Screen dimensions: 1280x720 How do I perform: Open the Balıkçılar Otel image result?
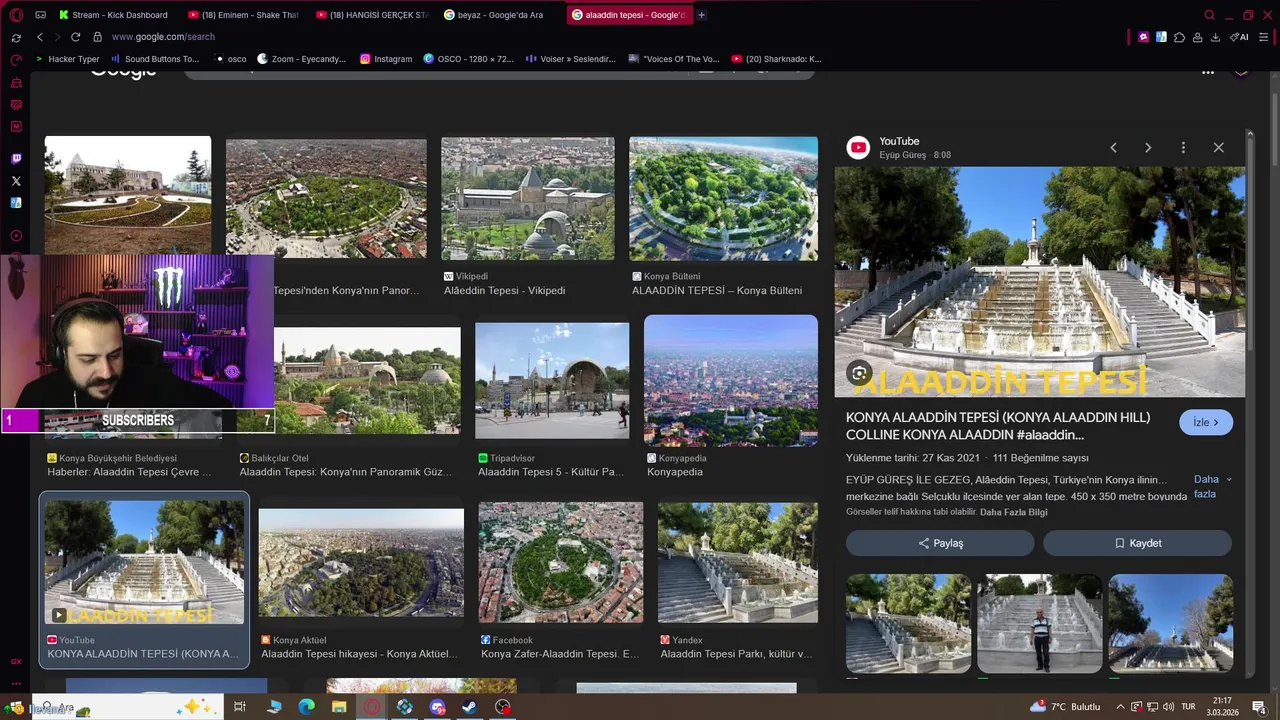pos(368,380)
